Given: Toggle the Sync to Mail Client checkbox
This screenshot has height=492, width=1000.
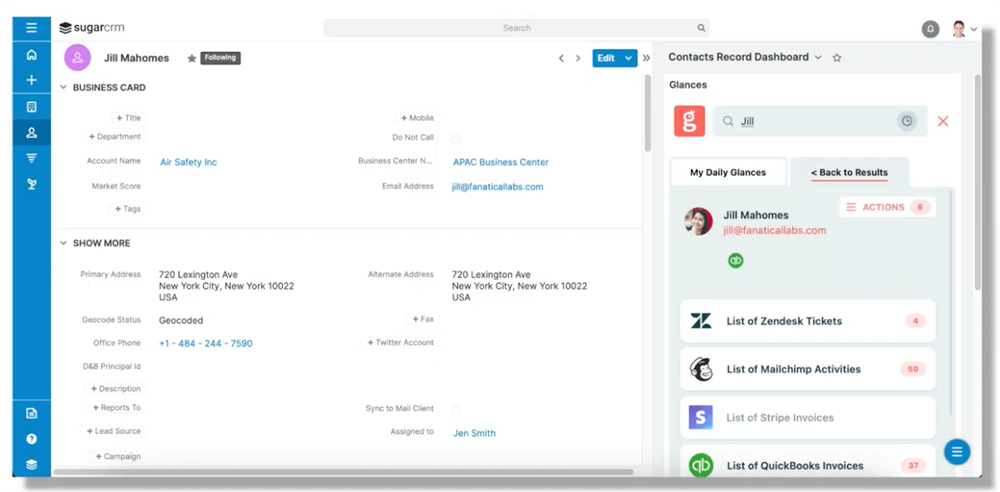Looking at the screenshot, I should [x=456, y=409].
